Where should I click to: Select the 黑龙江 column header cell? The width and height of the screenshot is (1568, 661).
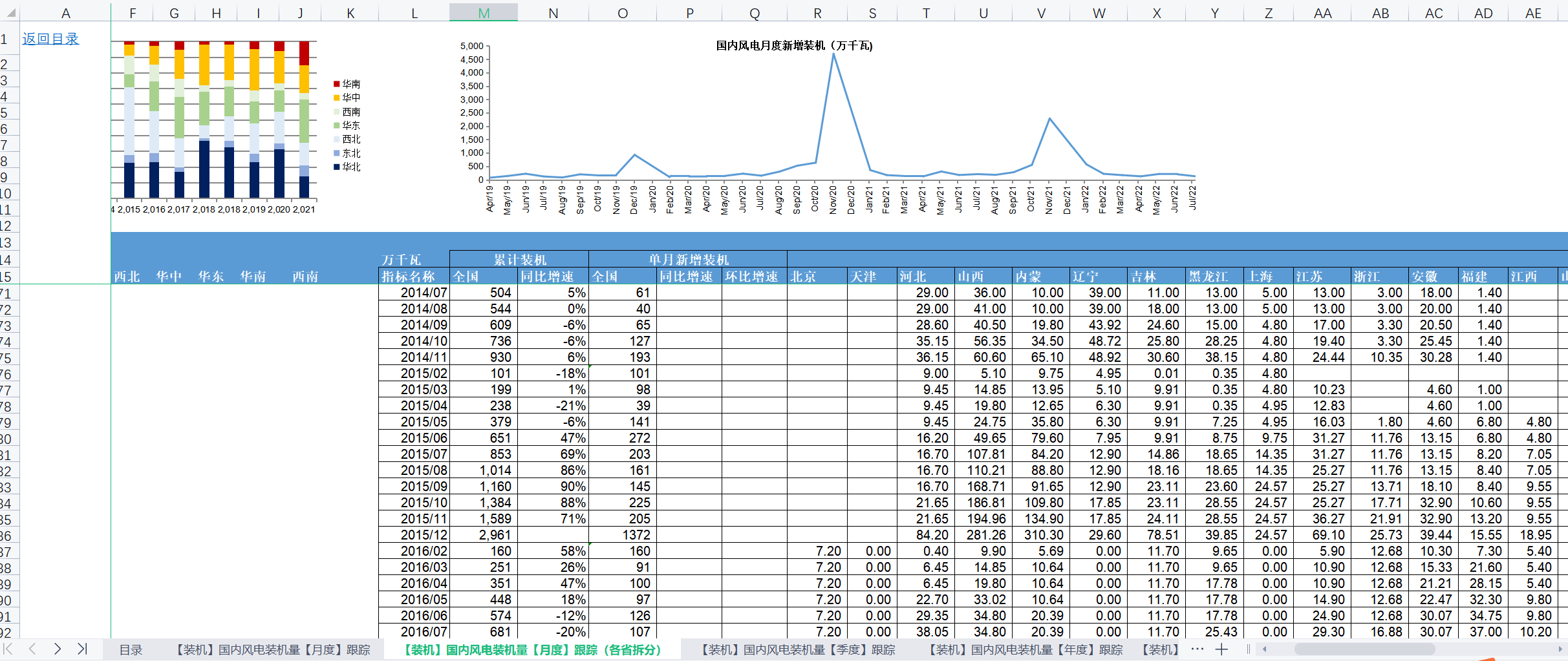(1214, 276)
